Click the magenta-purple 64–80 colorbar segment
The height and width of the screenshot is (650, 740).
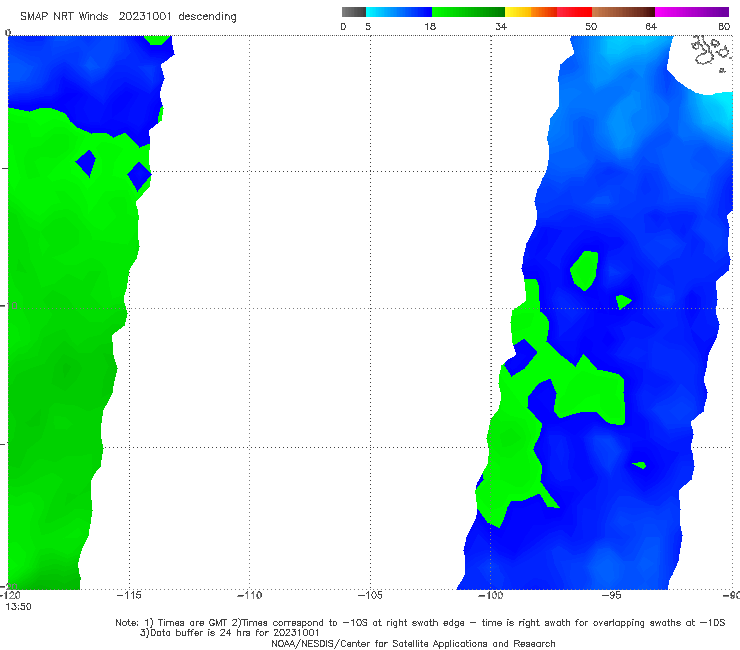coord(692,12)
